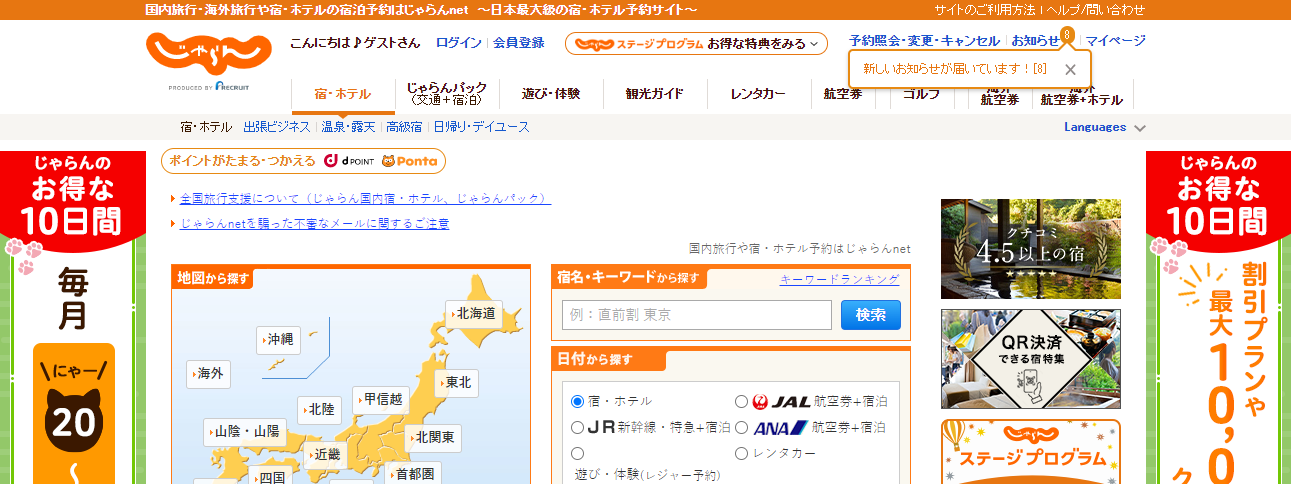Close the new notifications popup
Image resolution: width=1291 pixels, height=484 pixels.
click(x=1070, y=69)
